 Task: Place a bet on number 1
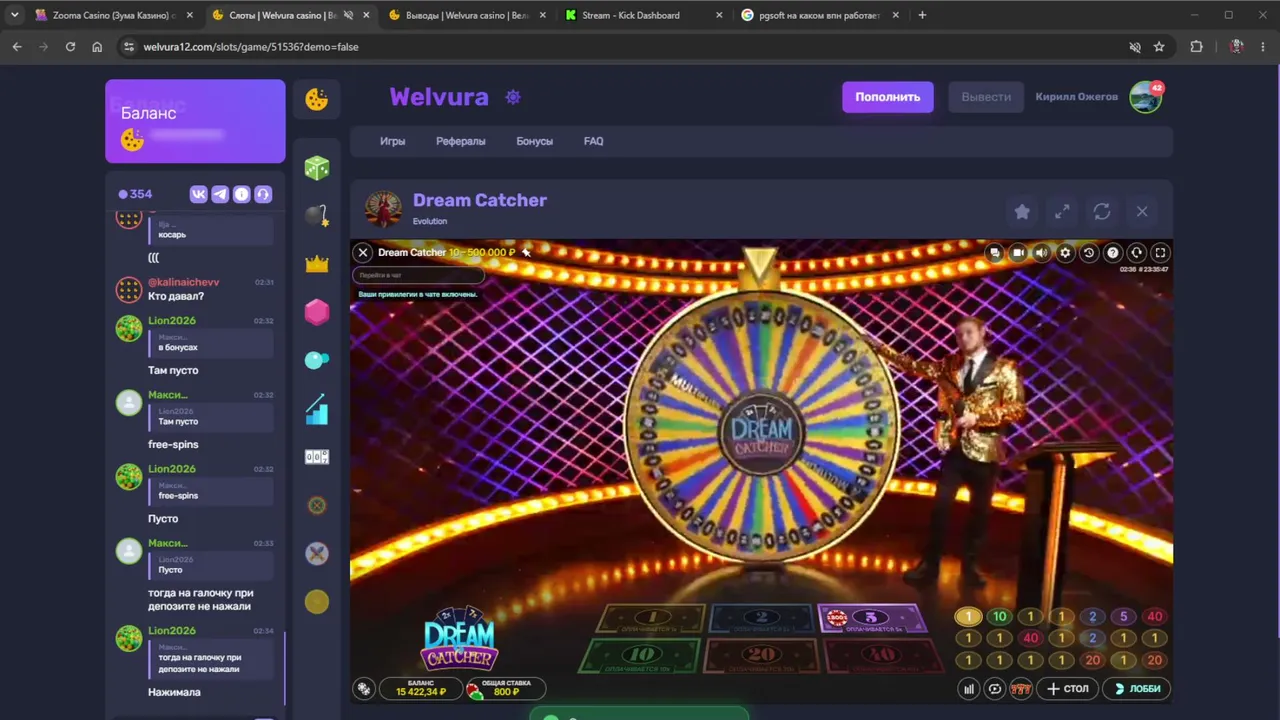coord(652,619)
